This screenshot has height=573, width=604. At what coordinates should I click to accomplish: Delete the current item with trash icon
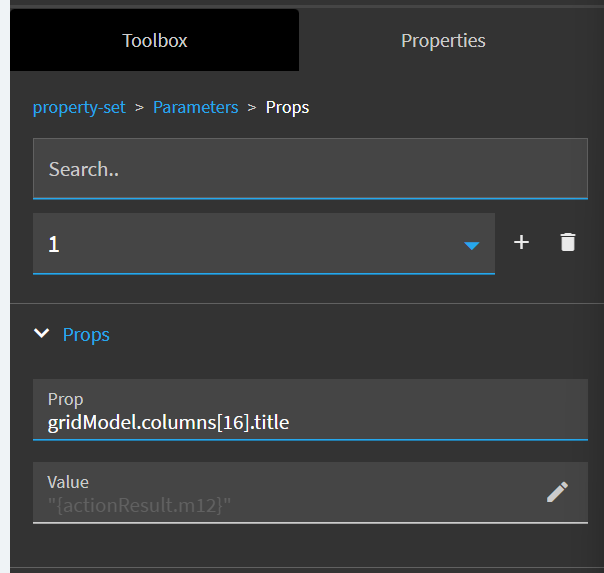click(x=568, y=243)
